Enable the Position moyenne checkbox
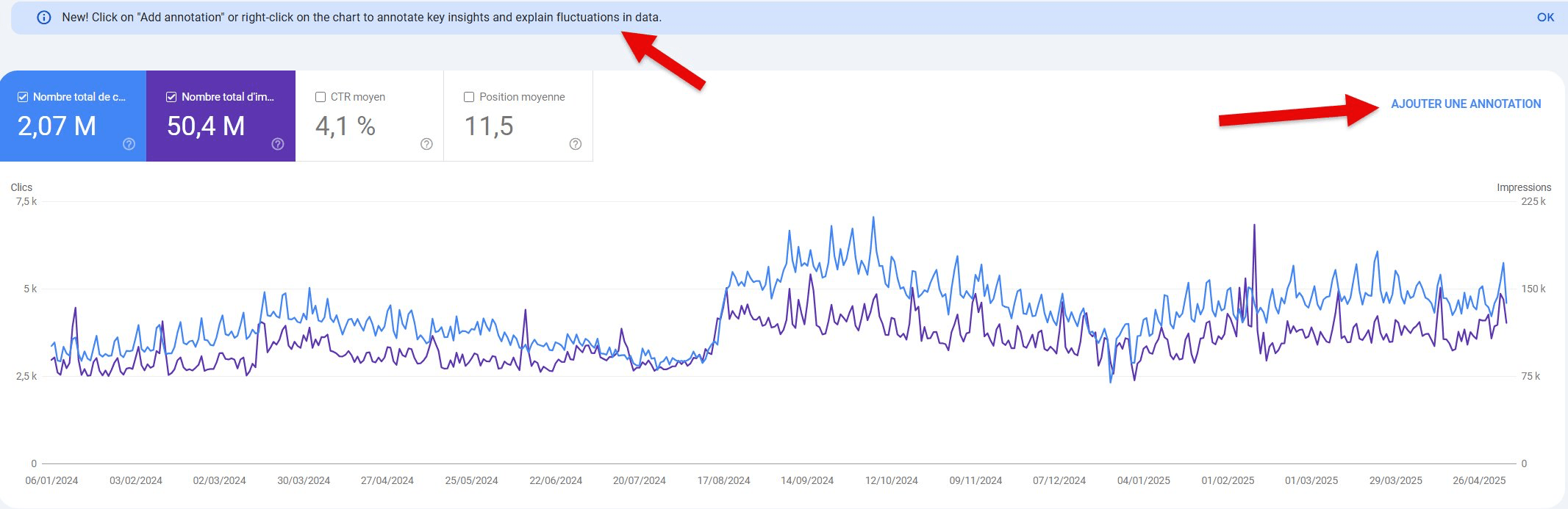 469,97
